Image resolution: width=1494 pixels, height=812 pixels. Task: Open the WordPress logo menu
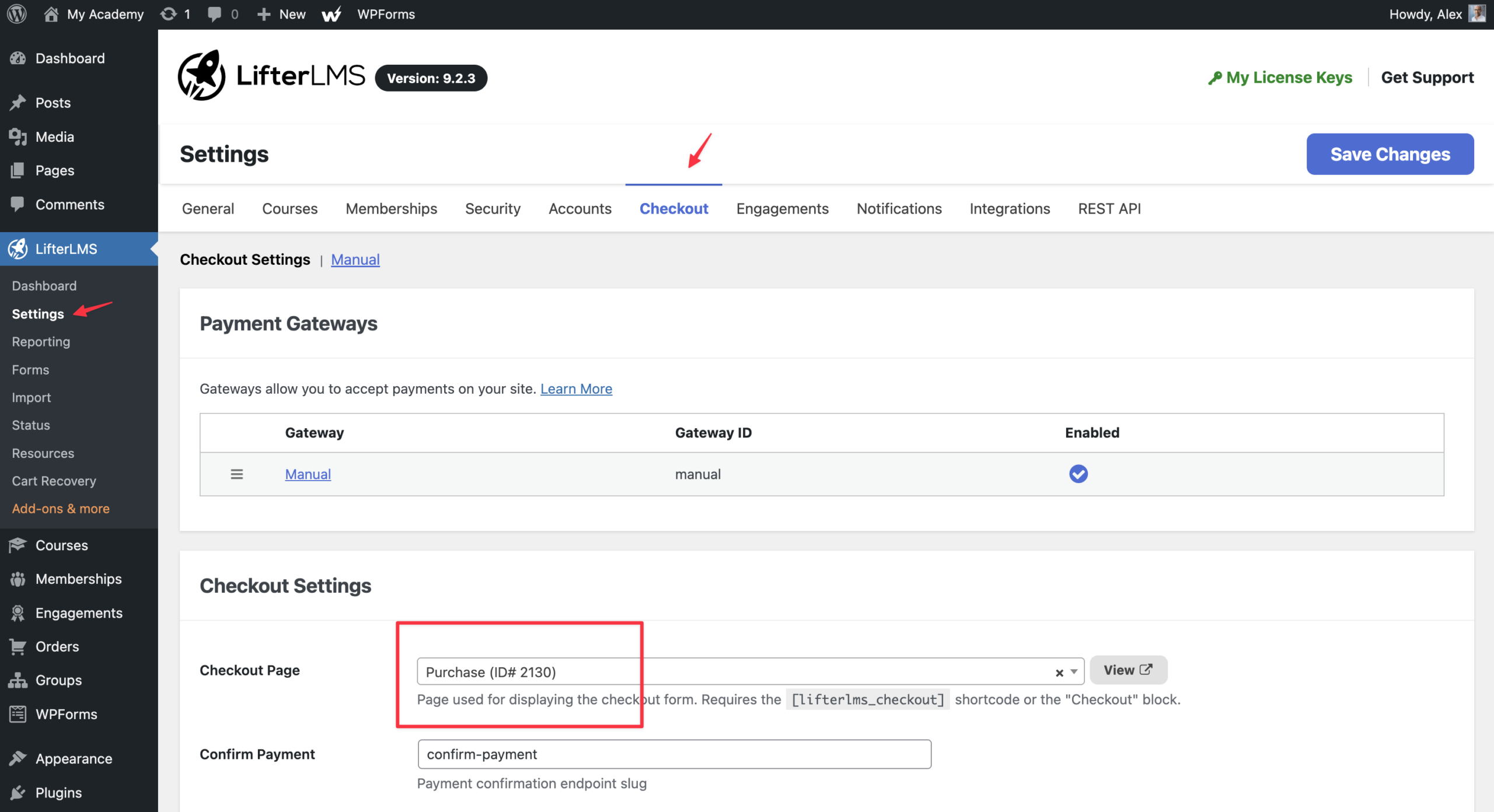coord(17,14)
